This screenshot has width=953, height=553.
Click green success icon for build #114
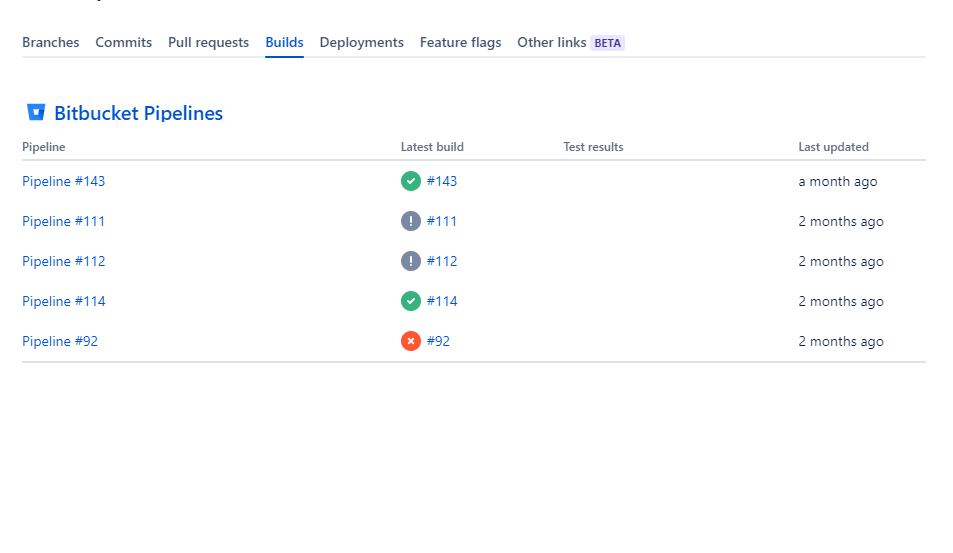411,301
